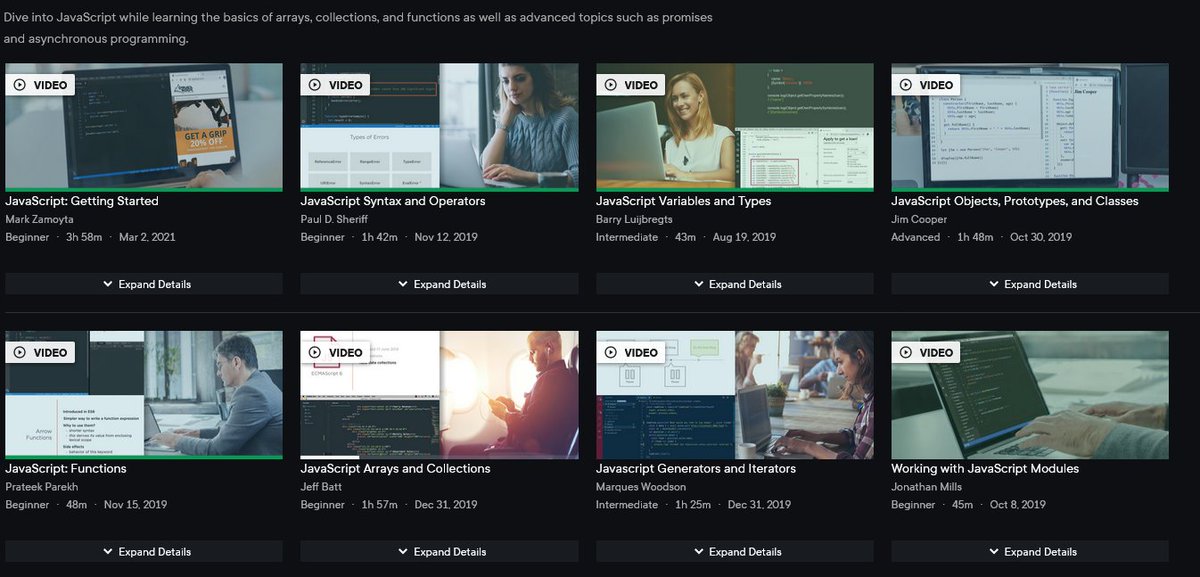Click the Oct 8, 2019 date text
Screen dimensions: 1200x577
coord(1018,505)
